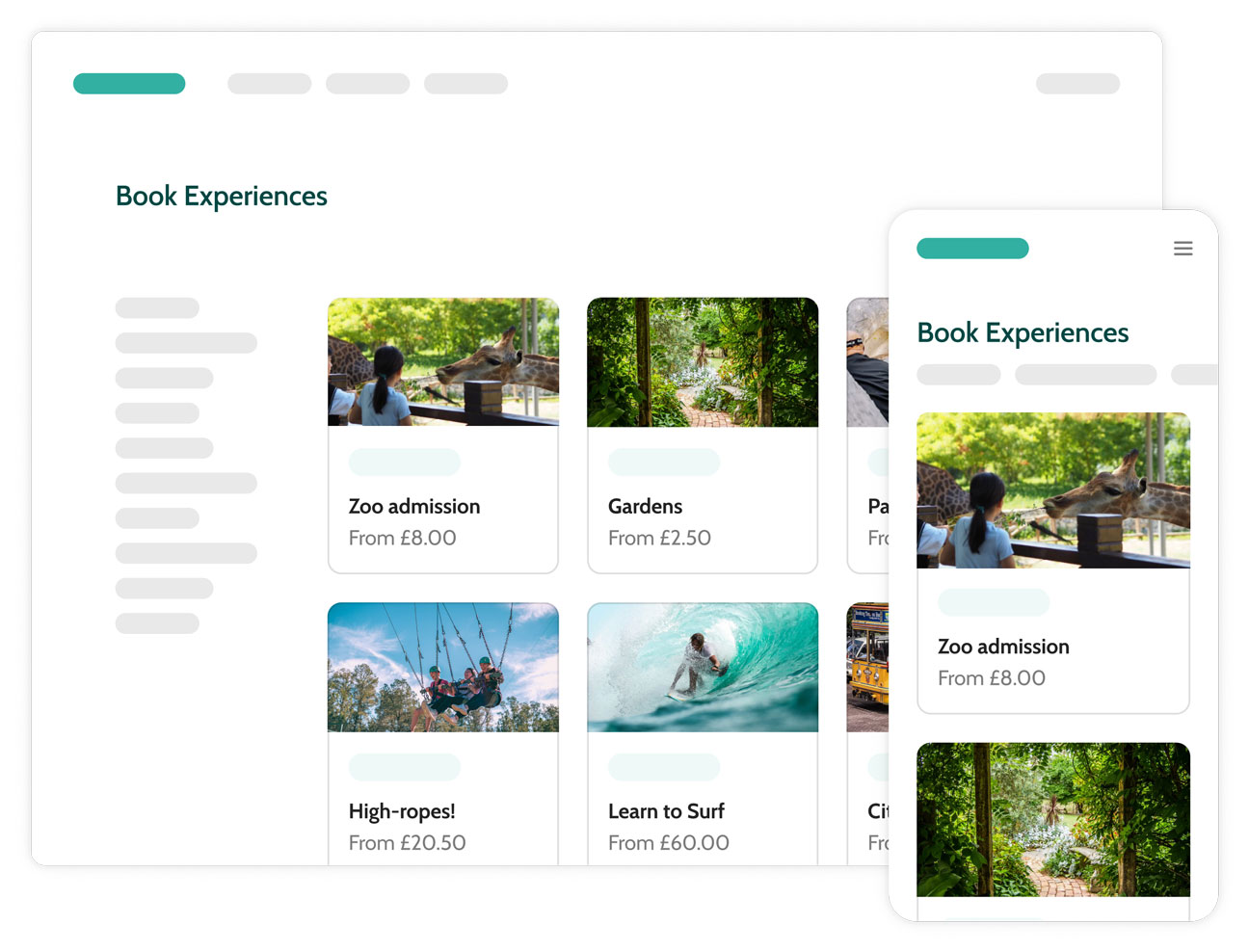Click the pale tag pill on the Gardens card

pyautogui.click(x=663, y=463)
